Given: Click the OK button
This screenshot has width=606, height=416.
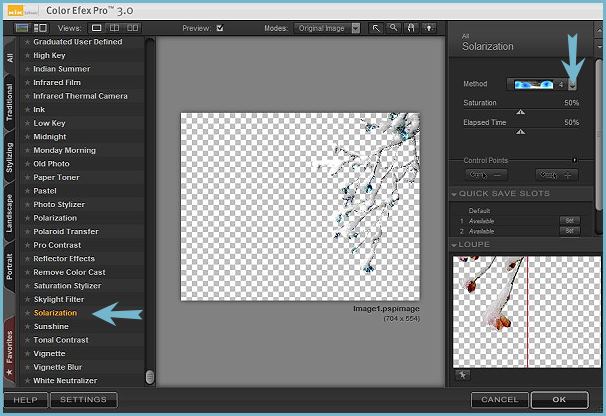Looking at the screenshot, I should 558,400.
